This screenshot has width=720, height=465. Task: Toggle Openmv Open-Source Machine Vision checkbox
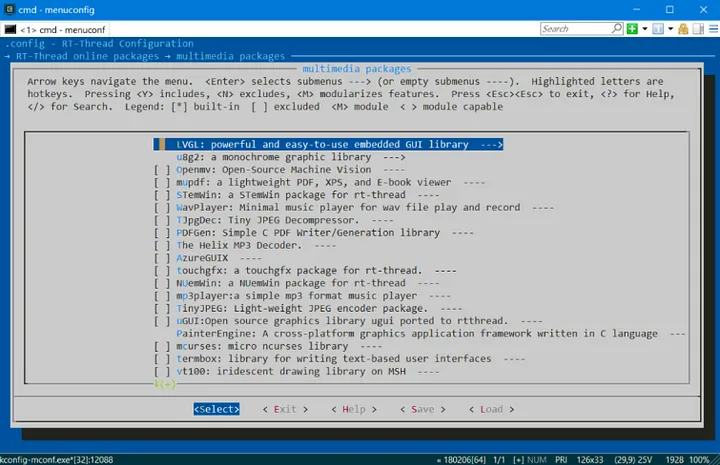[x=162, y=170]
